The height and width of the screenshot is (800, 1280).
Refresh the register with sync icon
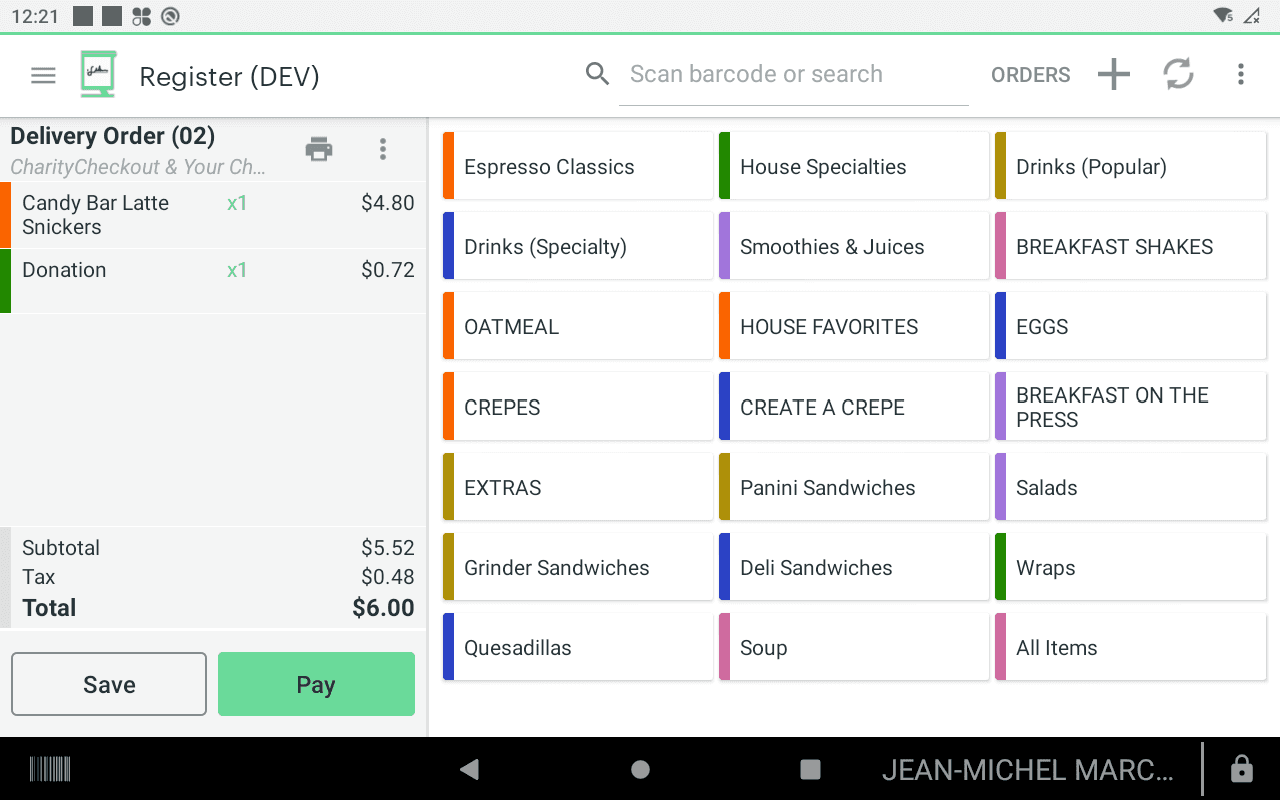1178,75
